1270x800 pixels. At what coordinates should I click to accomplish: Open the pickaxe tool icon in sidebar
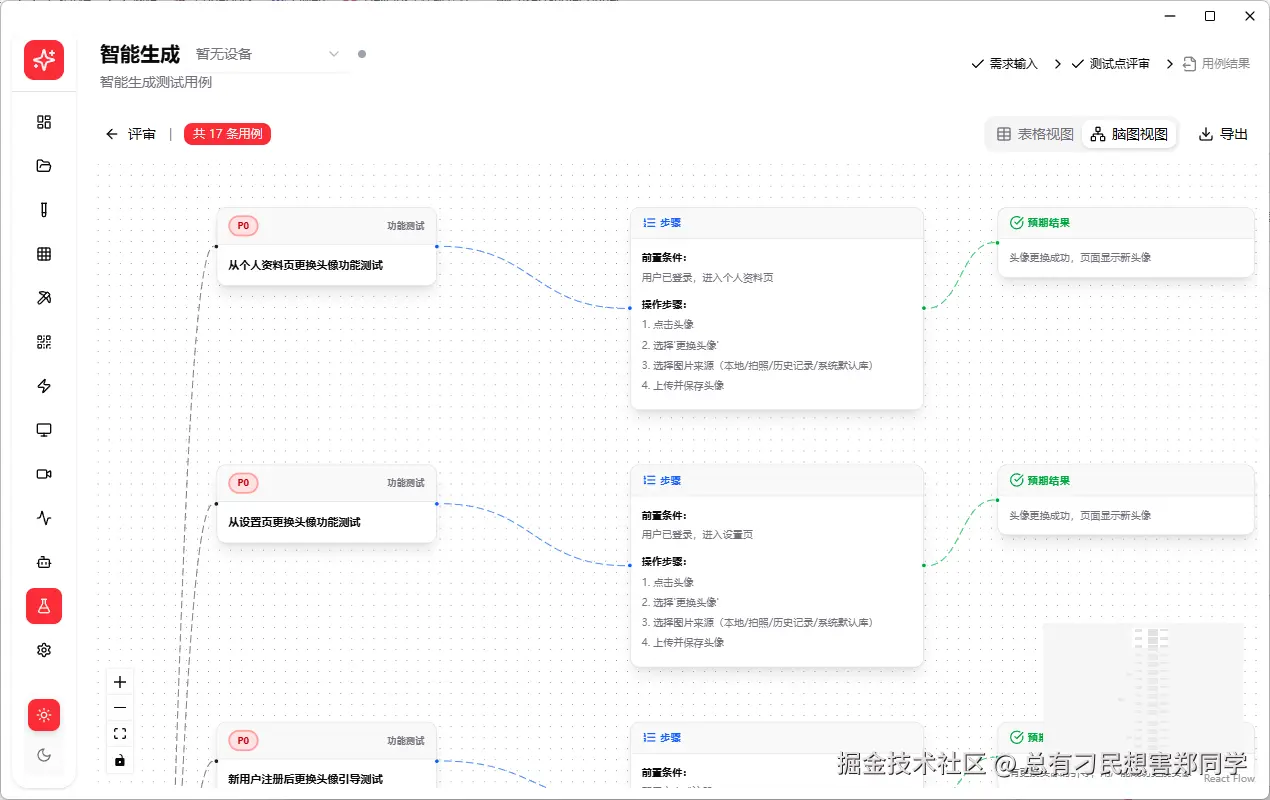click(44, 298)
